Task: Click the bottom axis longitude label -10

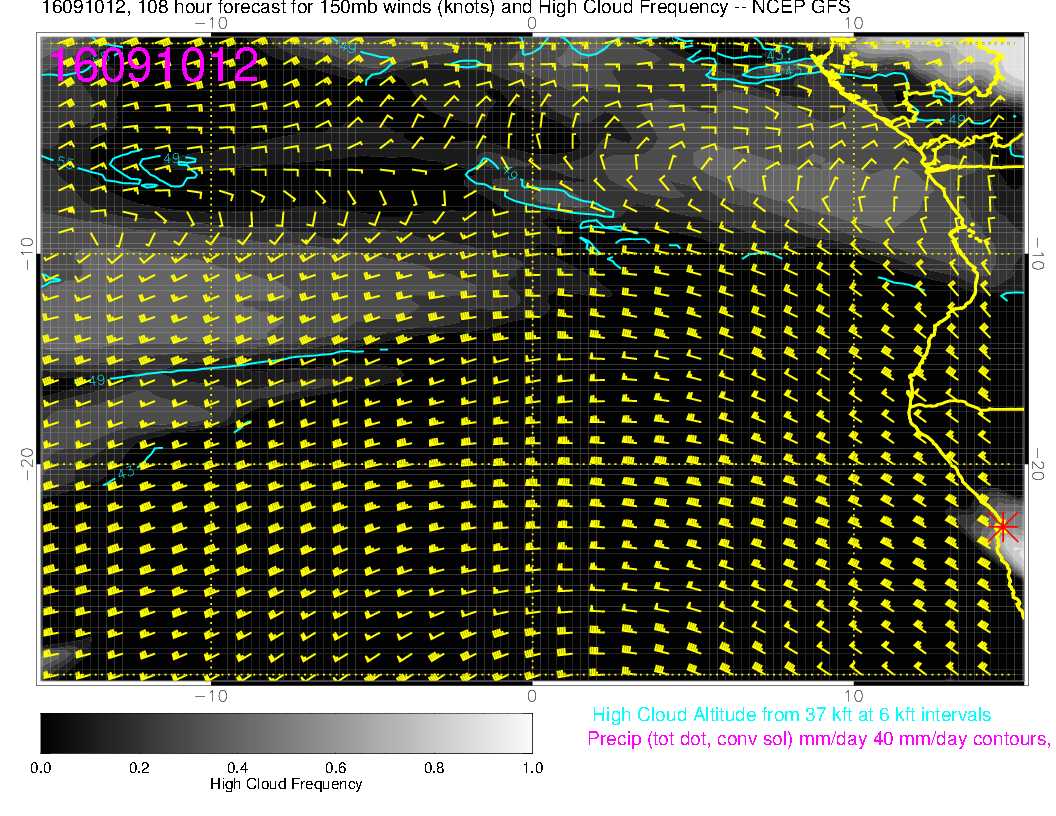Action: (211, 696)
